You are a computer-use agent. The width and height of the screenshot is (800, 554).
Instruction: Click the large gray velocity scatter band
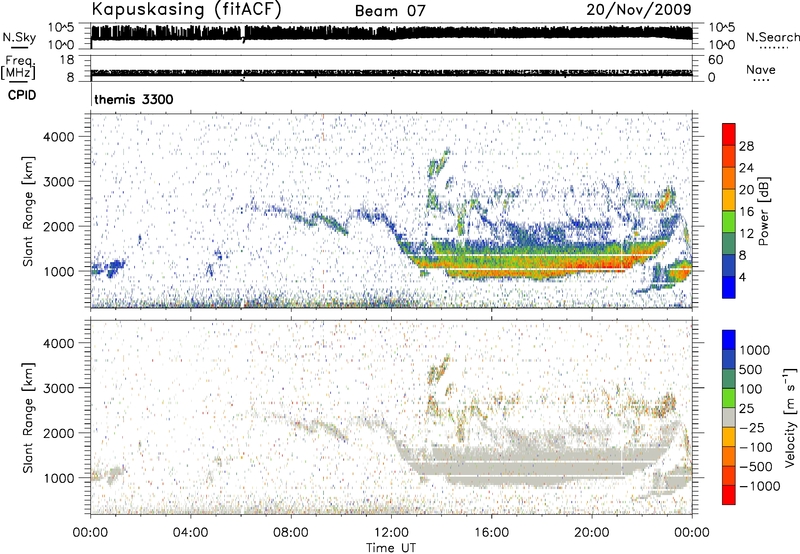tap(531, 465)
